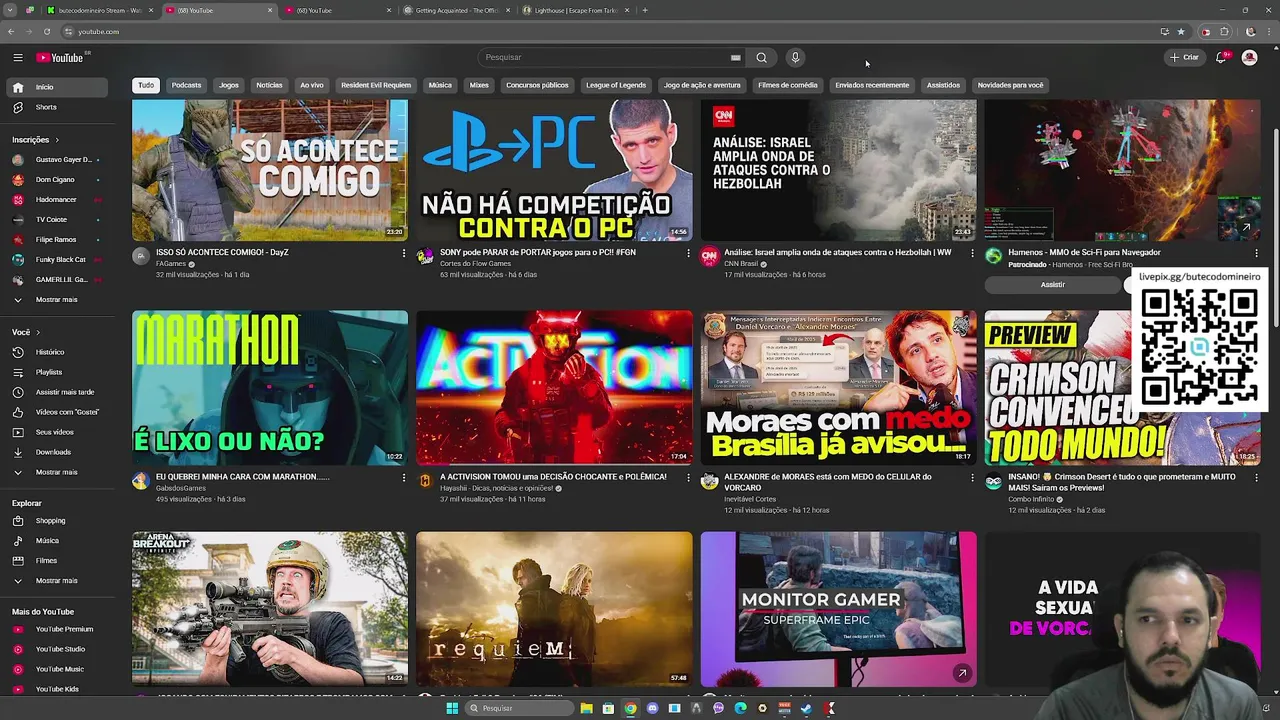The height and width of the screenshot is (720, 1280).
Task: Open Você section chevron
Action: [x=38, y=332]
